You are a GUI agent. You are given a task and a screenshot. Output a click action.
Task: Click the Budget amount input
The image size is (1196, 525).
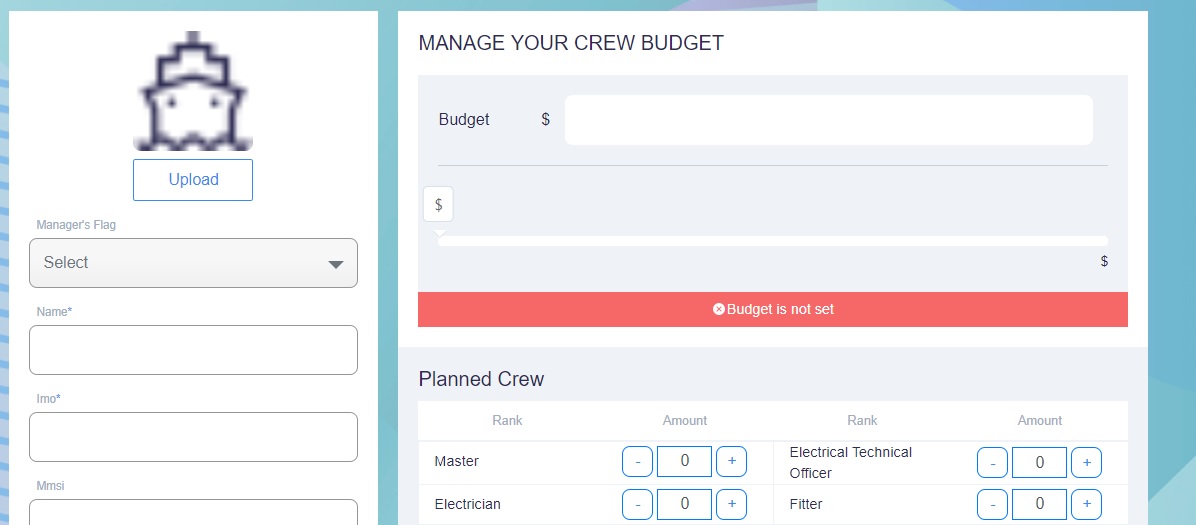(828, 120)
